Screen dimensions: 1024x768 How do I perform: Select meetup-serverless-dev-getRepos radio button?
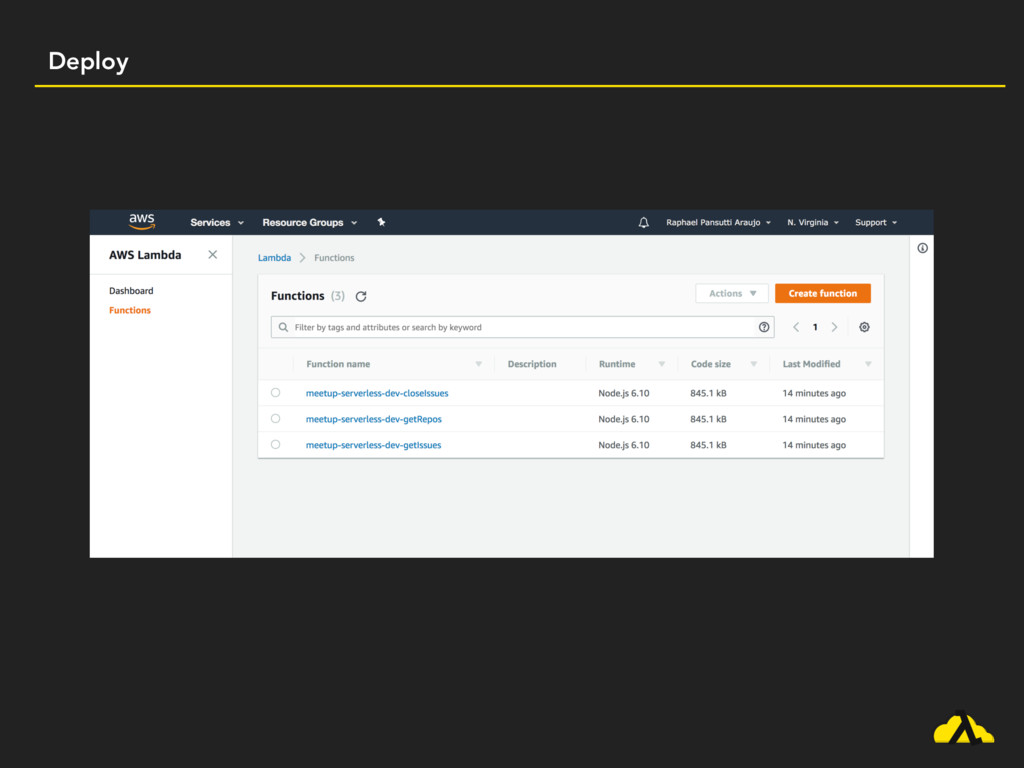coord(276,419)
